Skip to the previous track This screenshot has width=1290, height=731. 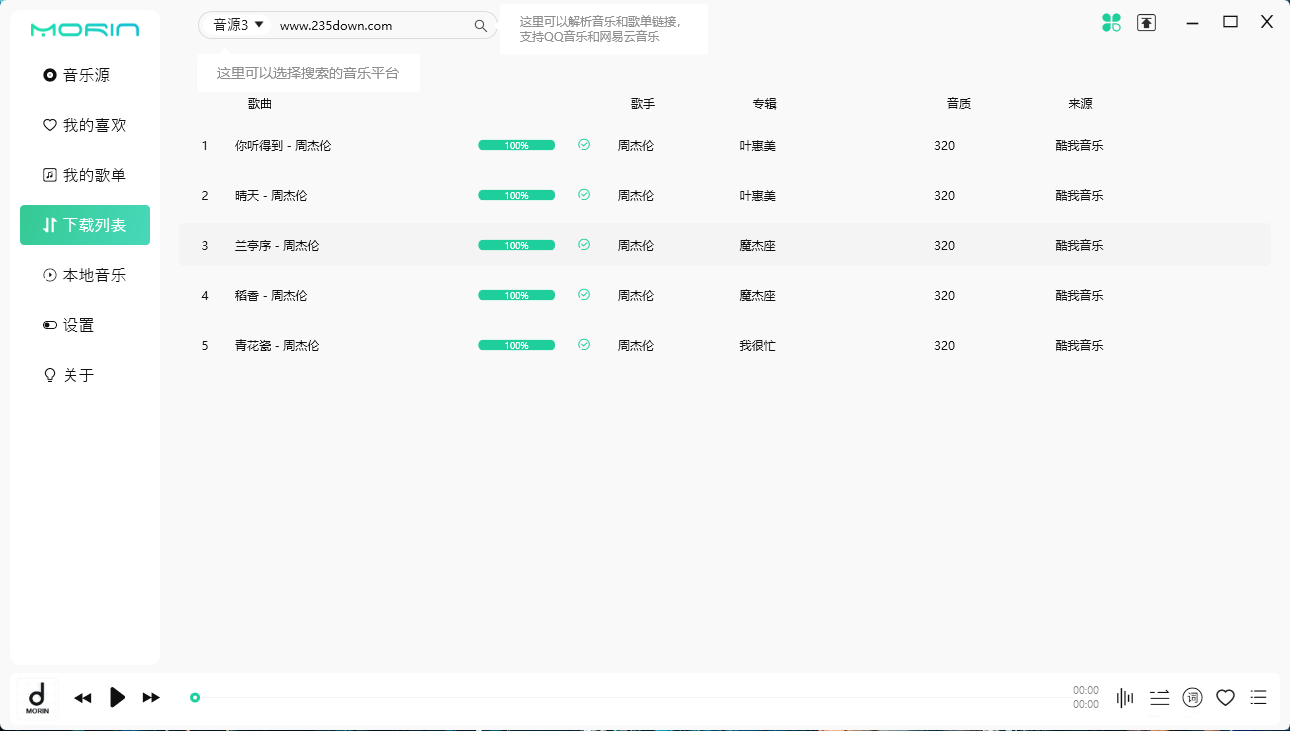tap(83, 698)
